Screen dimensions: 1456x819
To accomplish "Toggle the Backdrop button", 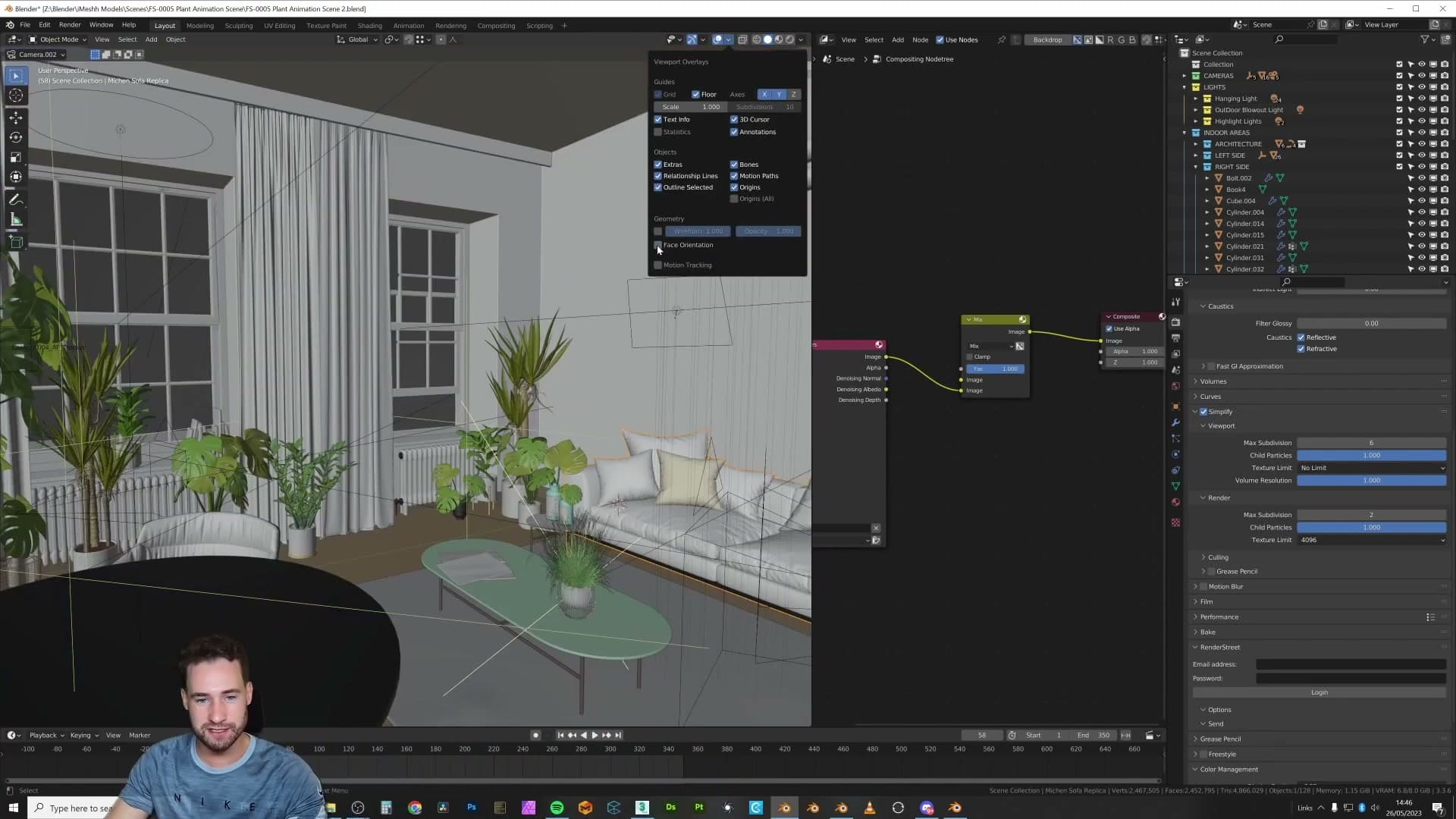I will pos(1047,39).
